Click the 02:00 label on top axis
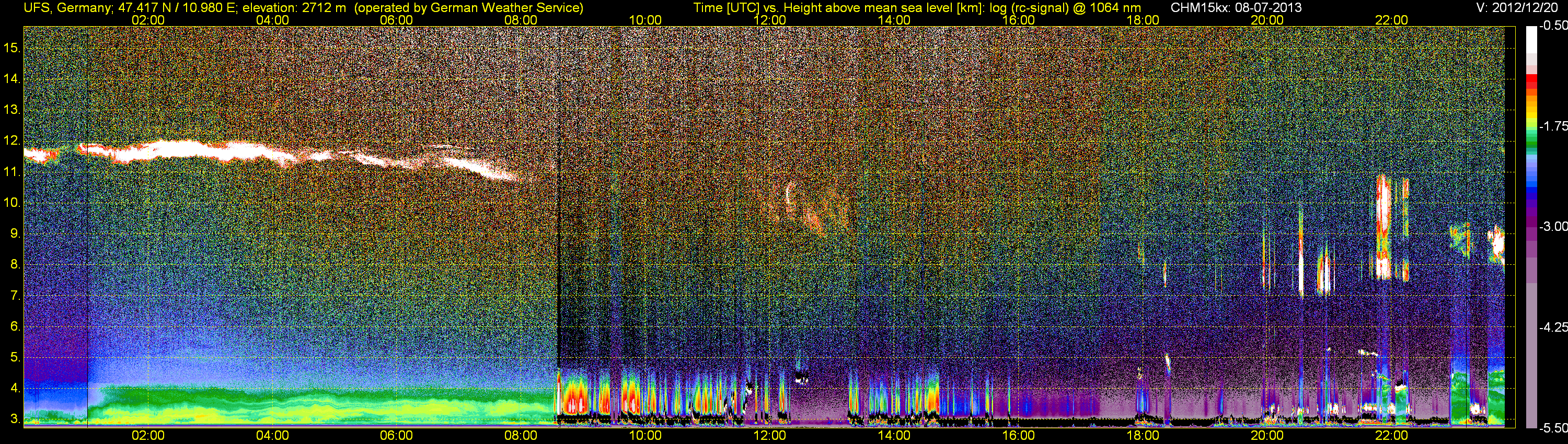Screen dimensions: 1568x444 (148, 20)
